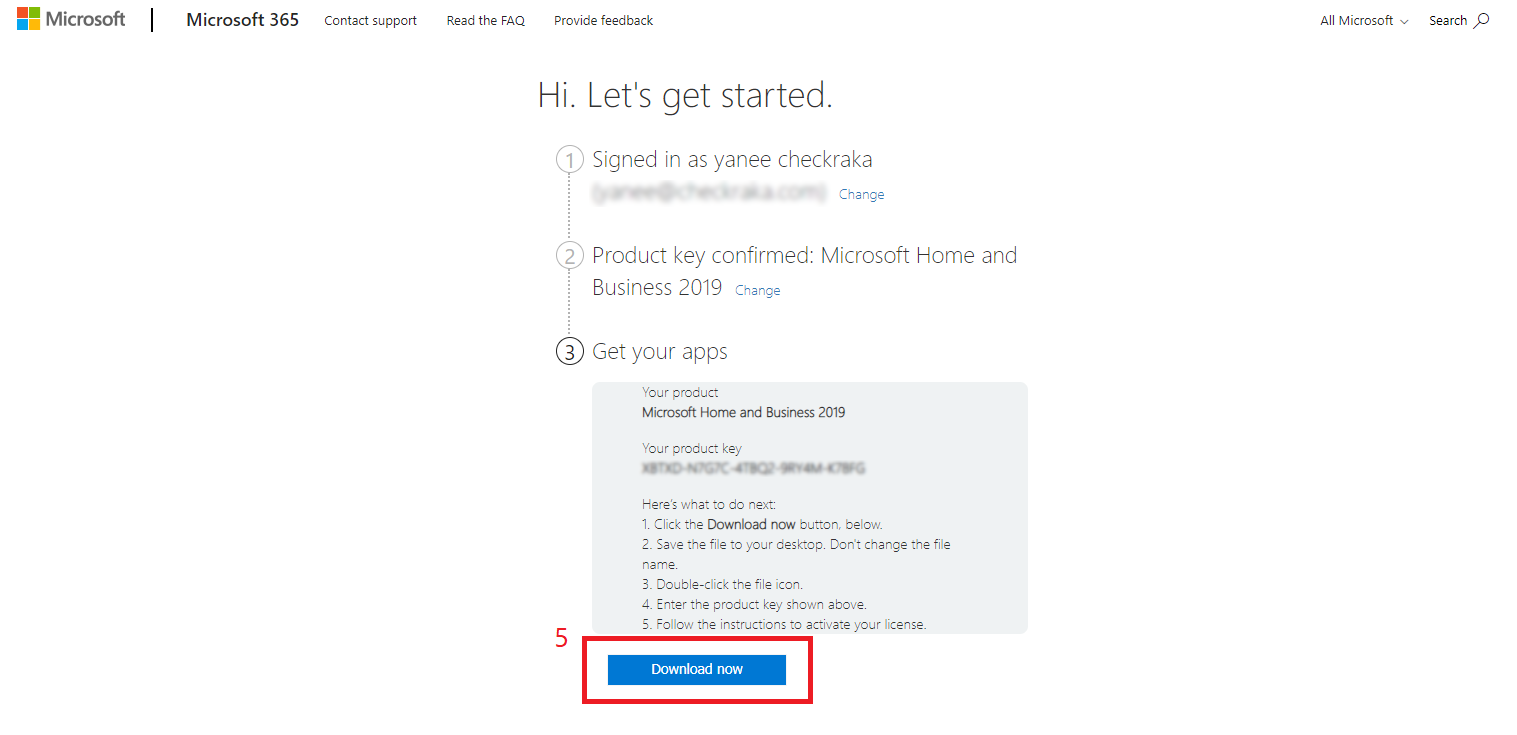Click Change next to the signed-in email
Screen dimensions: 1517x735
(861, 195)
